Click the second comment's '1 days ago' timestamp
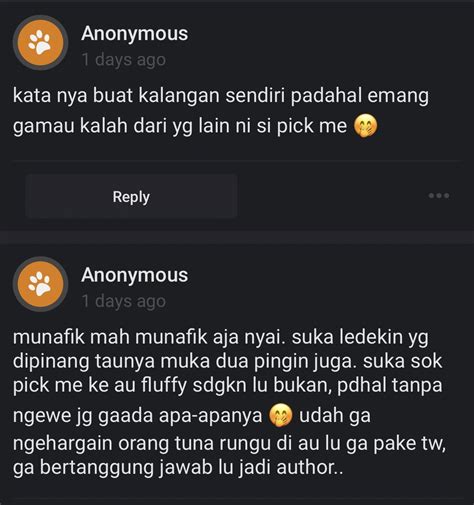This screenshot has width=474, height=505. click(x=124, y=301)
